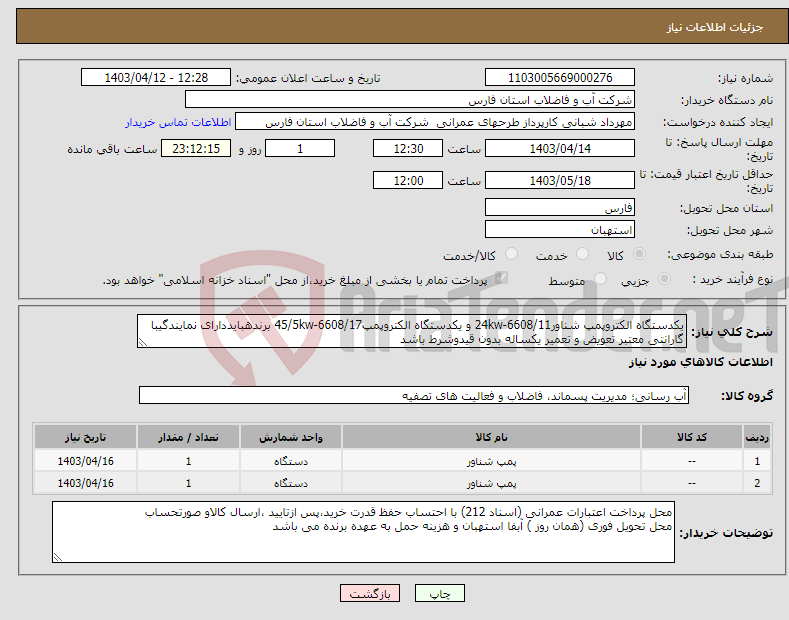The image size is (789, 620).
Task: Click the remaining time 23:12:15 field
Action: 196,148
